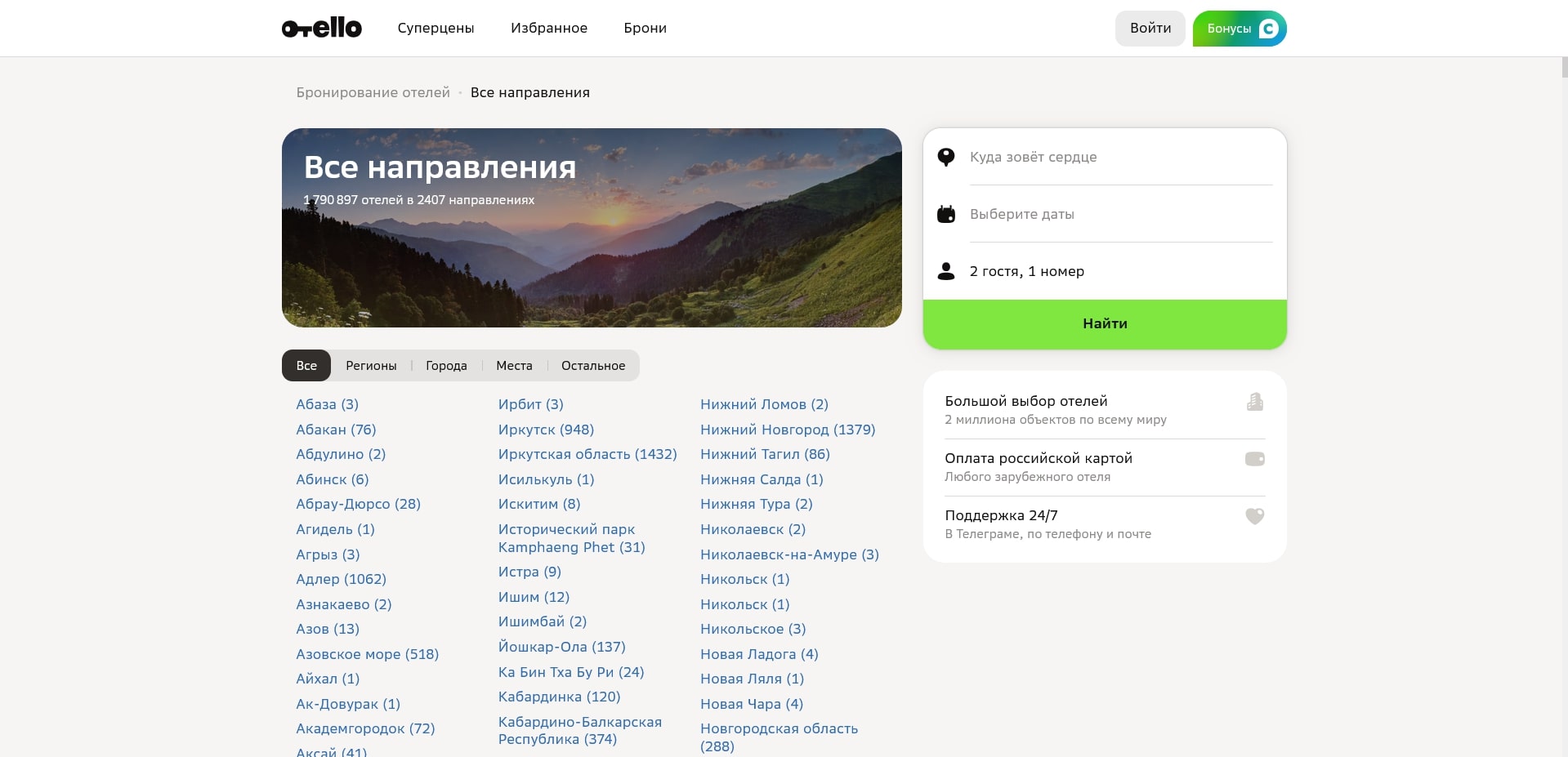Click the building icon next to hotel selection

[1254, 402]
